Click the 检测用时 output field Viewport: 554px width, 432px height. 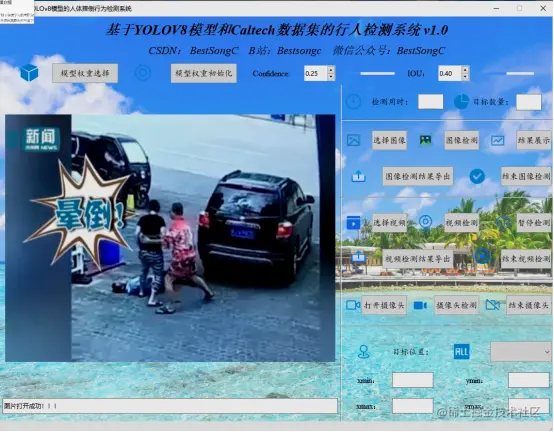430,102
